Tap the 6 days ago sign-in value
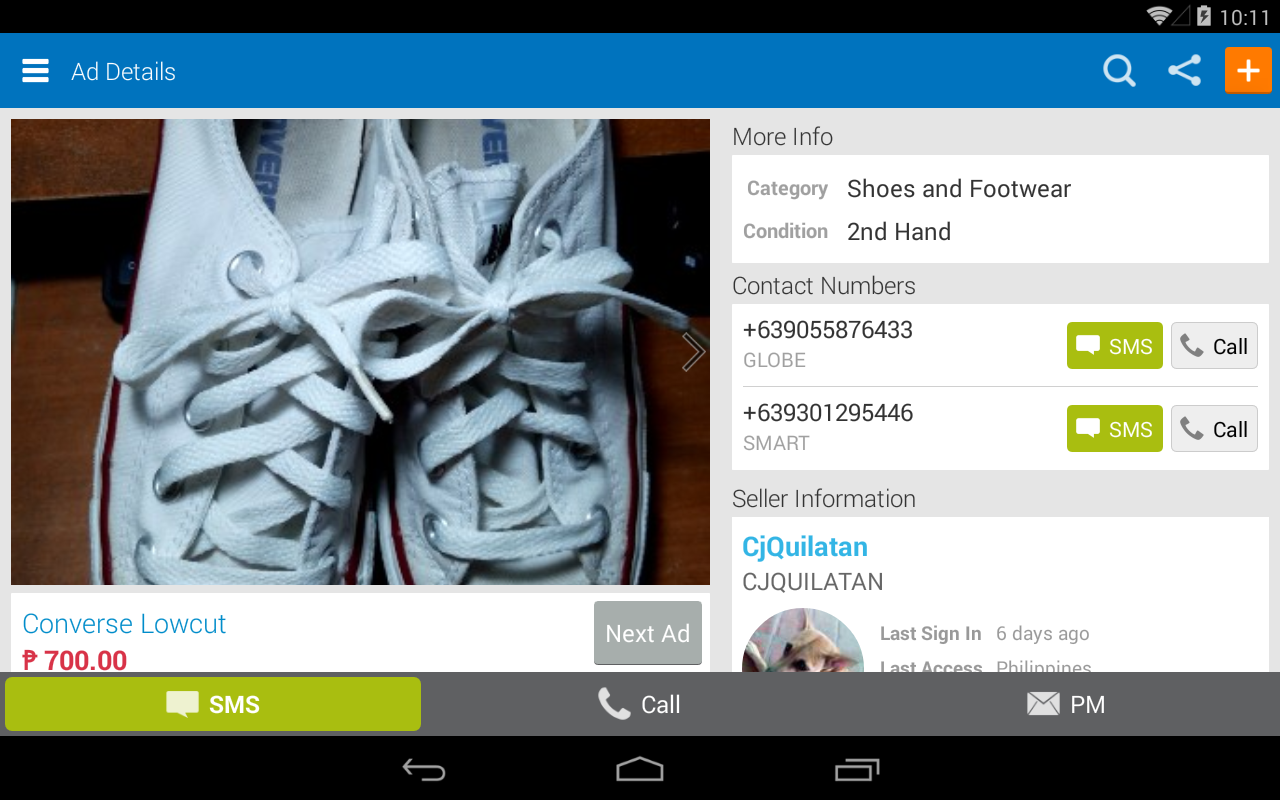The width and height of the screenshot is (1280, 800). pyautogui.click(x=1043, y=634)
